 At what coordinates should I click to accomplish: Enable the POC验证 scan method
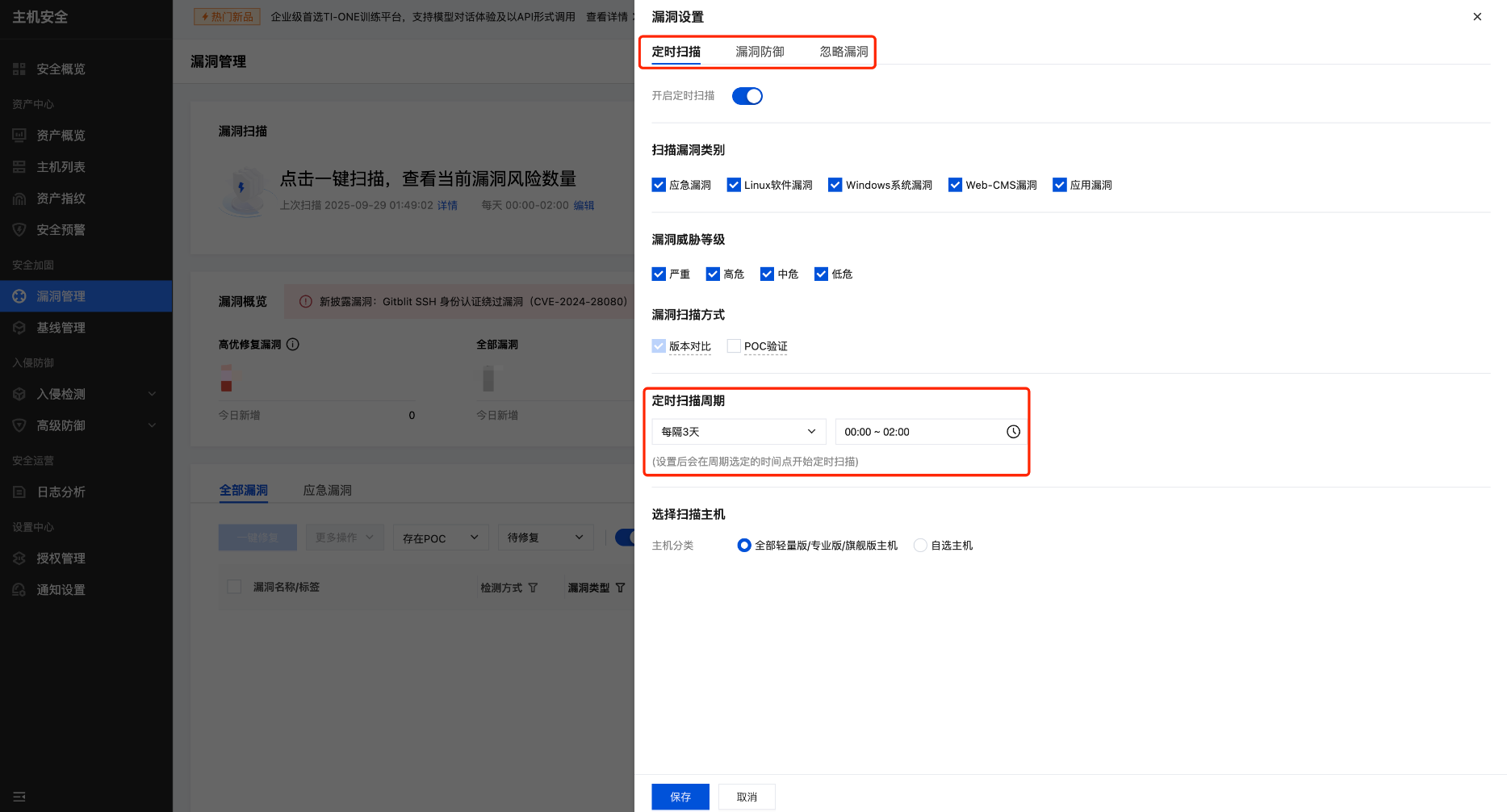(x=734, y=345)
